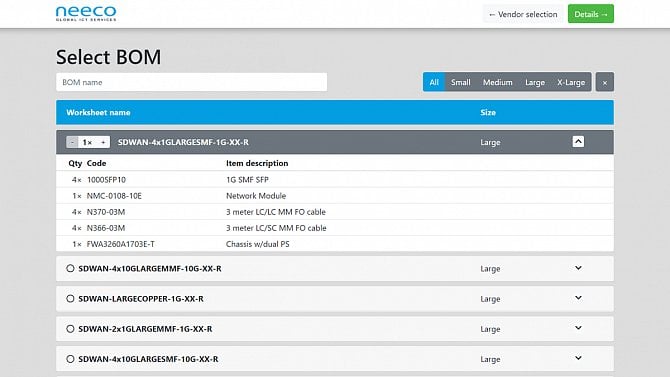Select SDWAN-2x1GLARGEMMF-1G-XX-R radio button

click(70, 329)
